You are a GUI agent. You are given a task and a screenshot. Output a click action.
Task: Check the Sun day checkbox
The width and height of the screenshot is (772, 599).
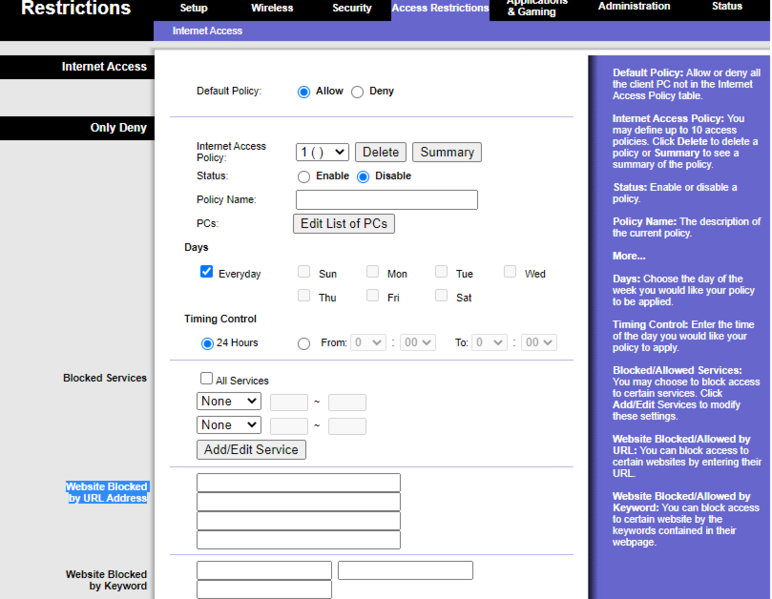[x=304, y=272]
